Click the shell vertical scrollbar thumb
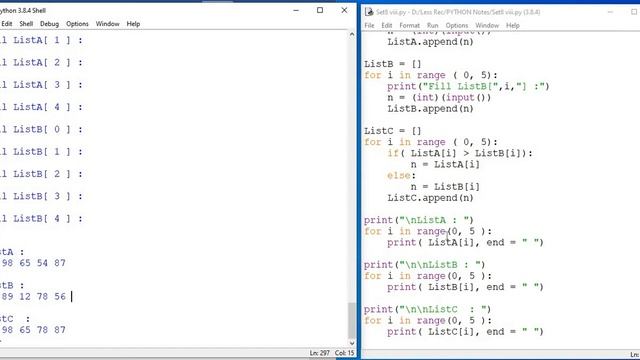Image resolution: width=640 pixels, height=360 pixels. (x=352, y=320)
